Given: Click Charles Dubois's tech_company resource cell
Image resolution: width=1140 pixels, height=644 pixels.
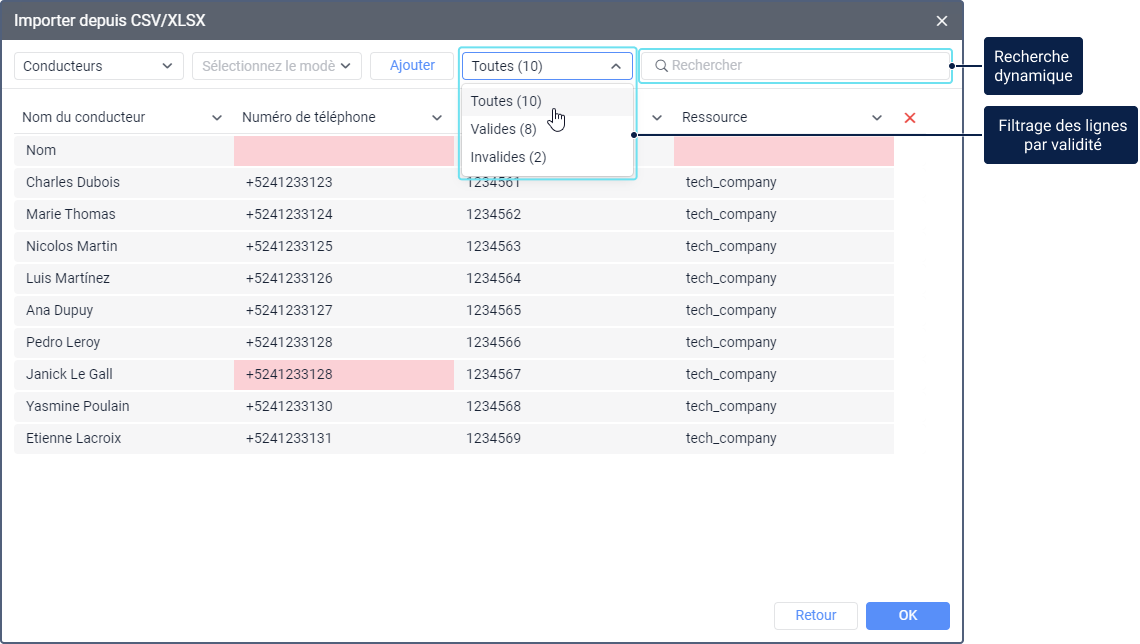Looking at the screenshot, I should click(x=784, y=182).
